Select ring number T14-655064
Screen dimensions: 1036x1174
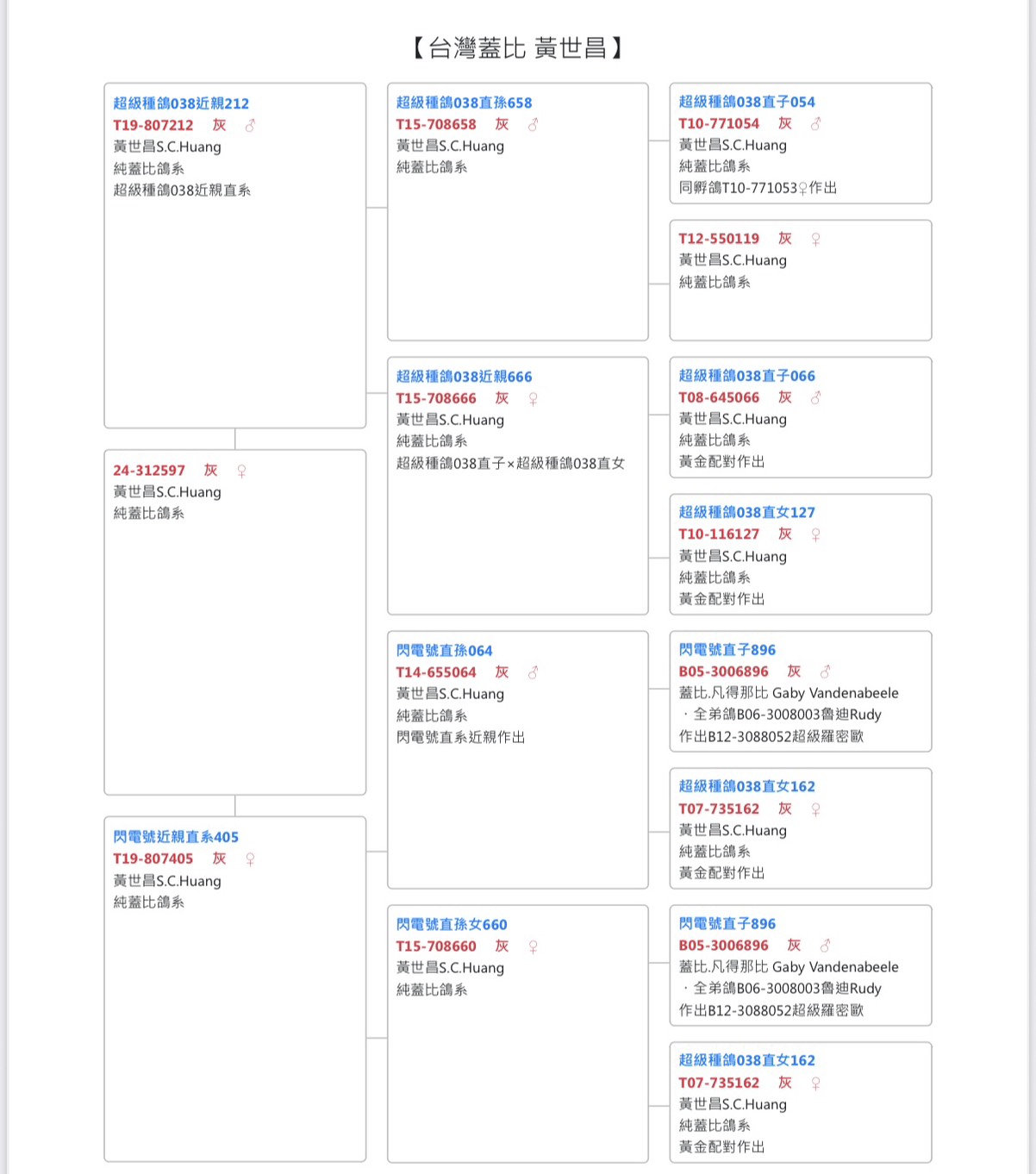tap(436, 672)
